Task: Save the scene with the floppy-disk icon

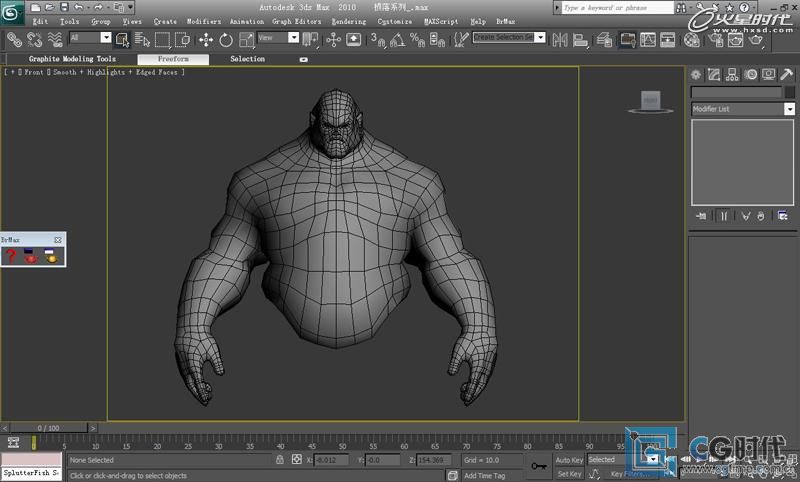Action: 64,7
